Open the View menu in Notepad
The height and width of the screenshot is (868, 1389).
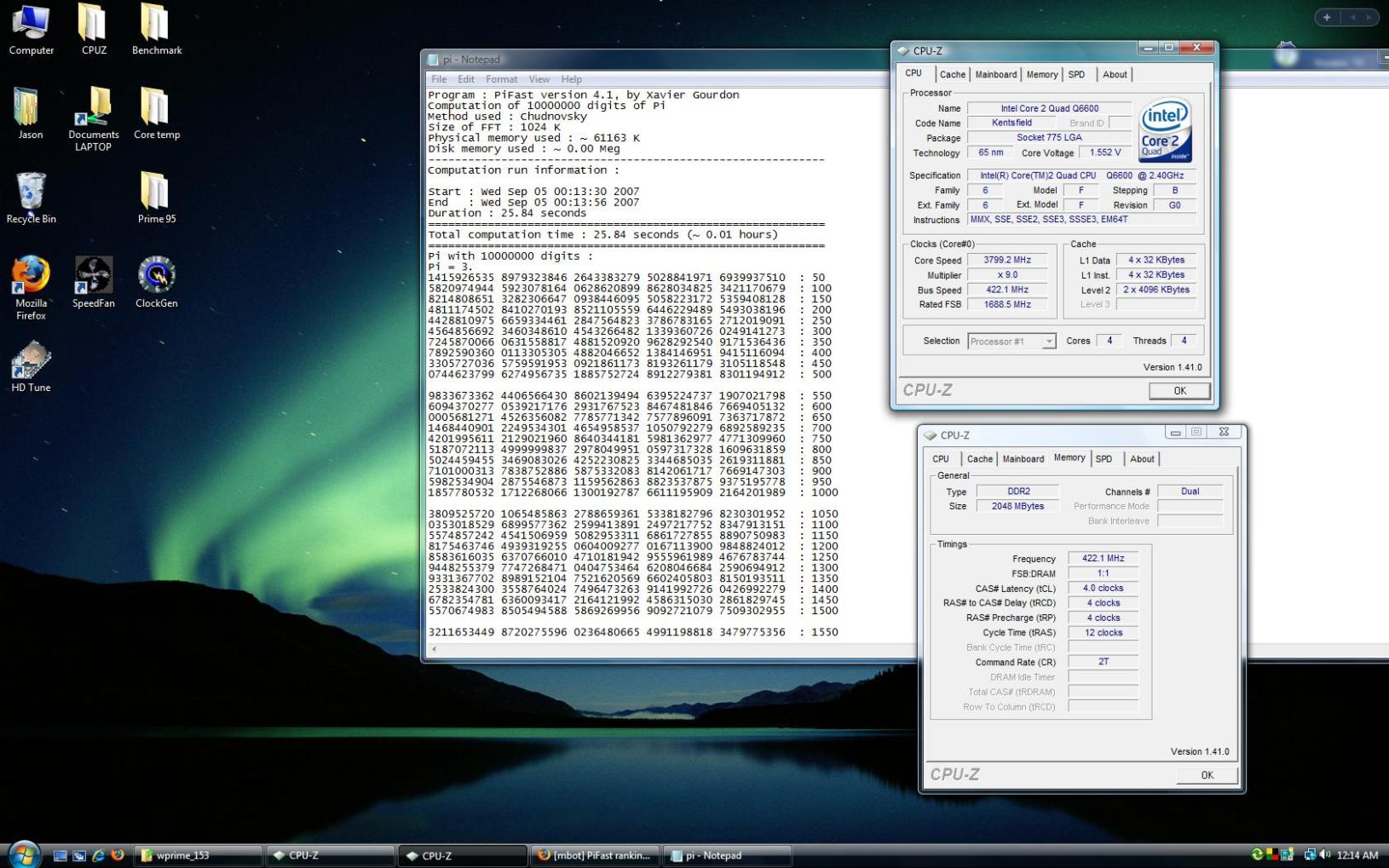(x=539, y=79)
